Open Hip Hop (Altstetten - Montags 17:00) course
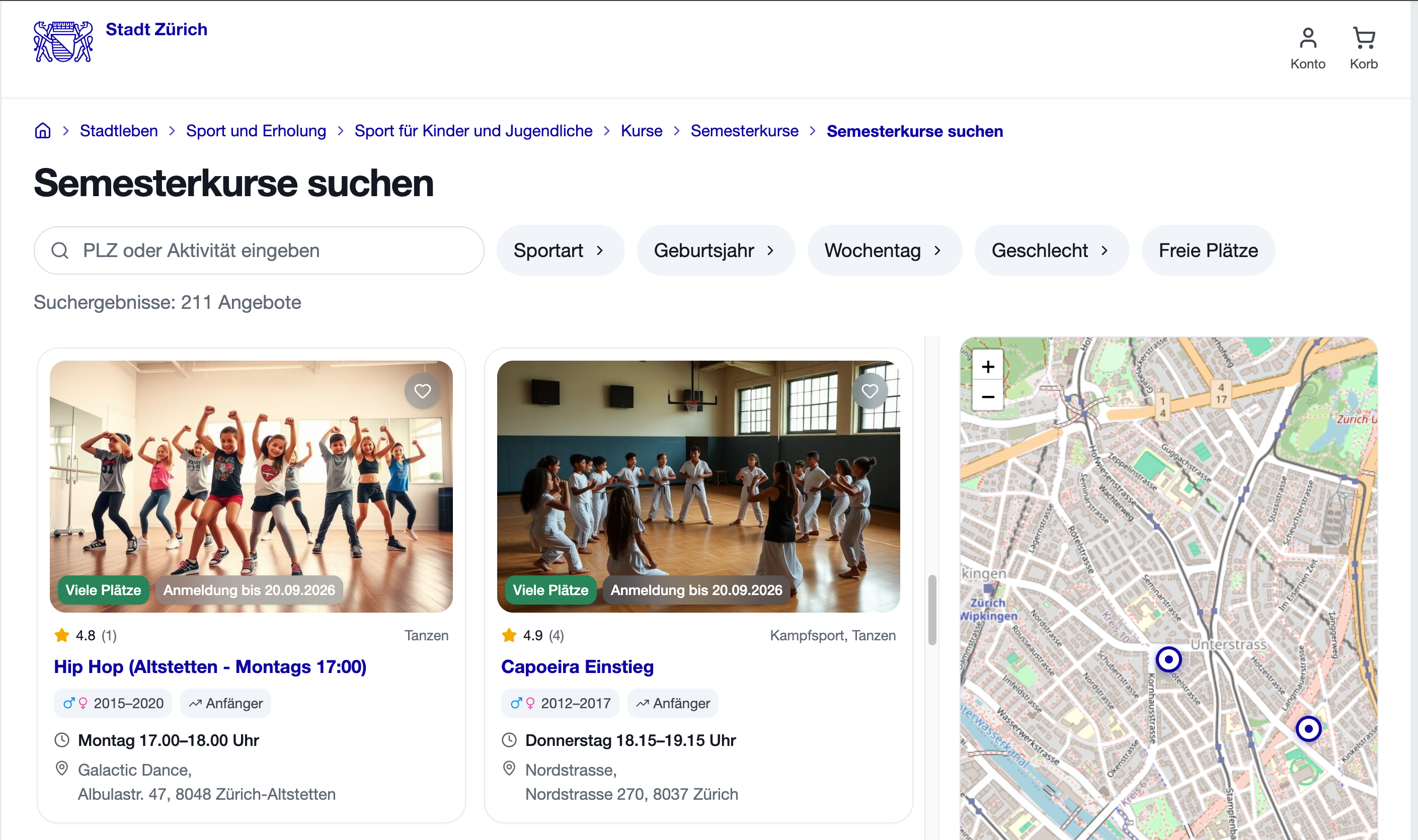This screenshot has height=840, width=1418. (x=210, y=667)
